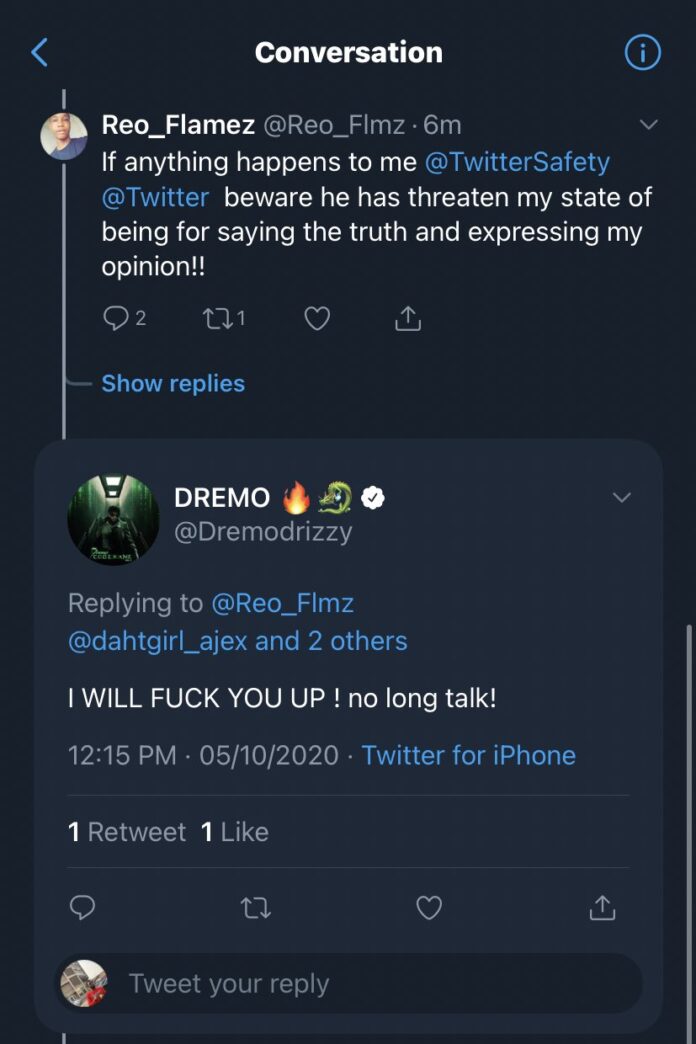This screenshot has height=1044, width=696.
Task: Tap reply icon under DREMO's tweet
Action: coord(82,907)
